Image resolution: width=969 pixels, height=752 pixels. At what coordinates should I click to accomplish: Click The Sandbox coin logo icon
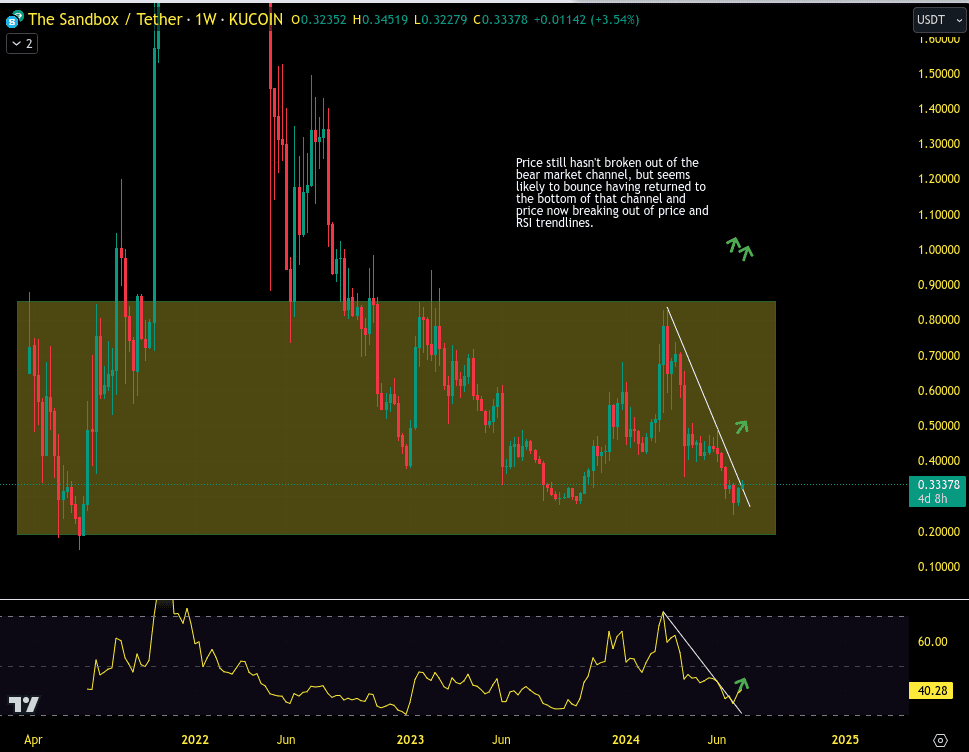pos(14,20)
